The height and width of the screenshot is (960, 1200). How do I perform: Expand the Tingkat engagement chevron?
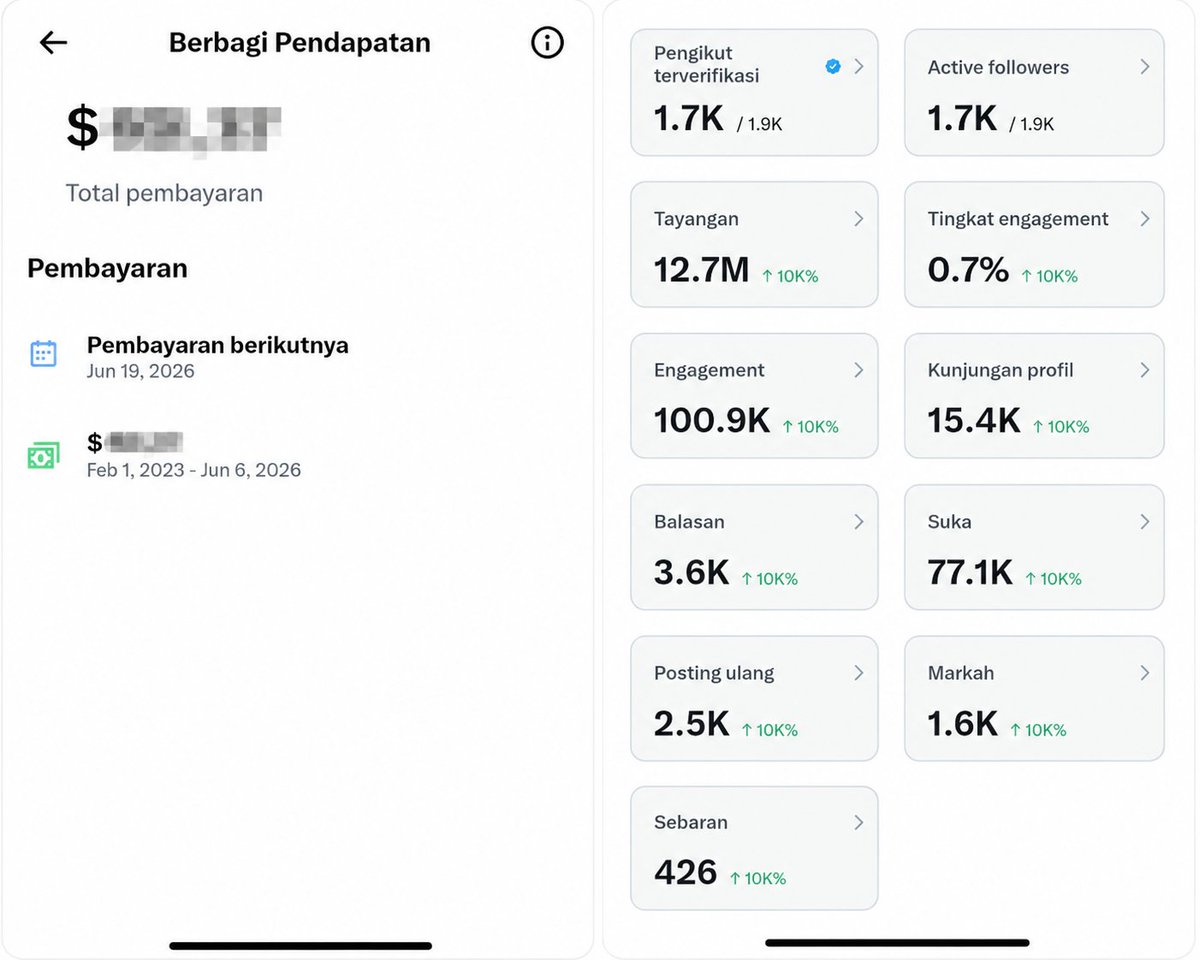[x=1145, y=219]
